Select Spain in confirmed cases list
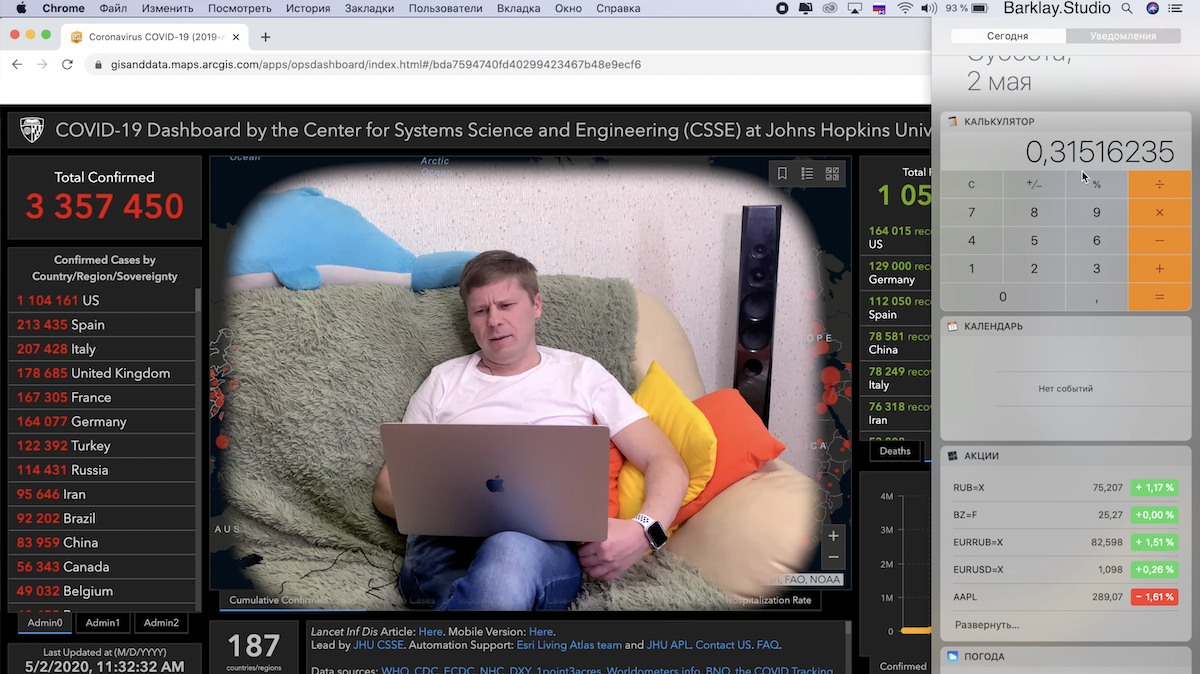Screen dimensions: 1200x674 [x=102, y=324]
